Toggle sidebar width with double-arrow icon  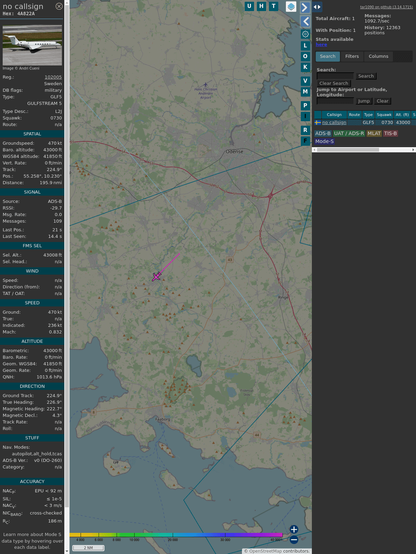click(x=317, y=7)
